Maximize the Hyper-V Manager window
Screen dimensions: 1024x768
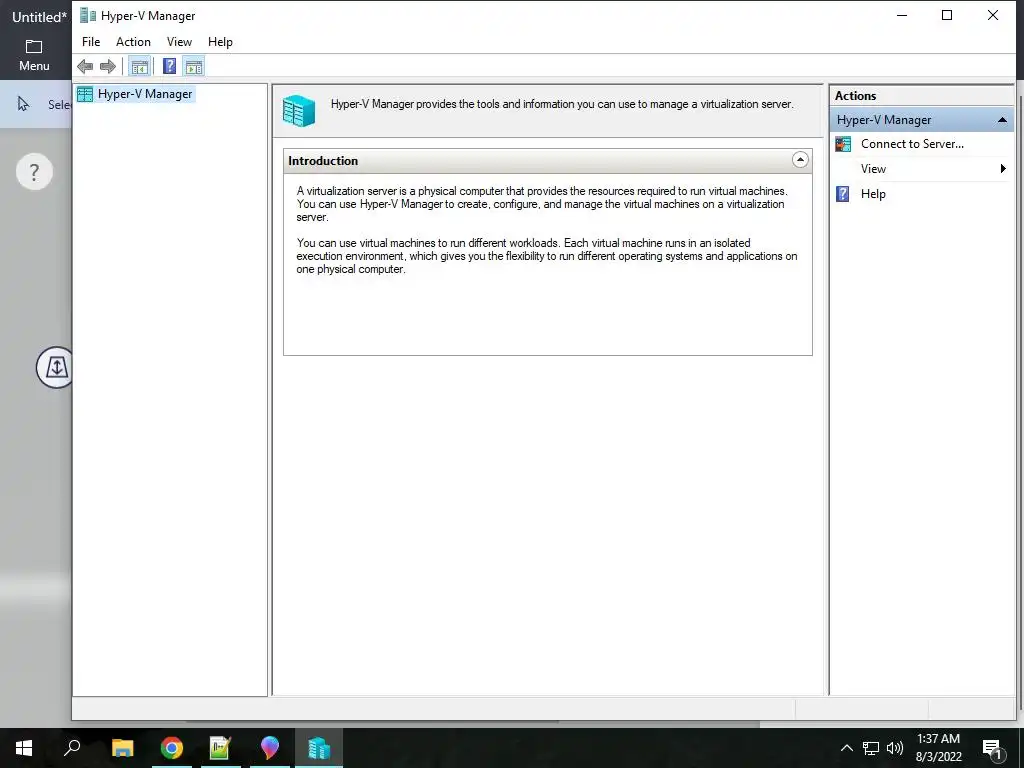(947, 16)
